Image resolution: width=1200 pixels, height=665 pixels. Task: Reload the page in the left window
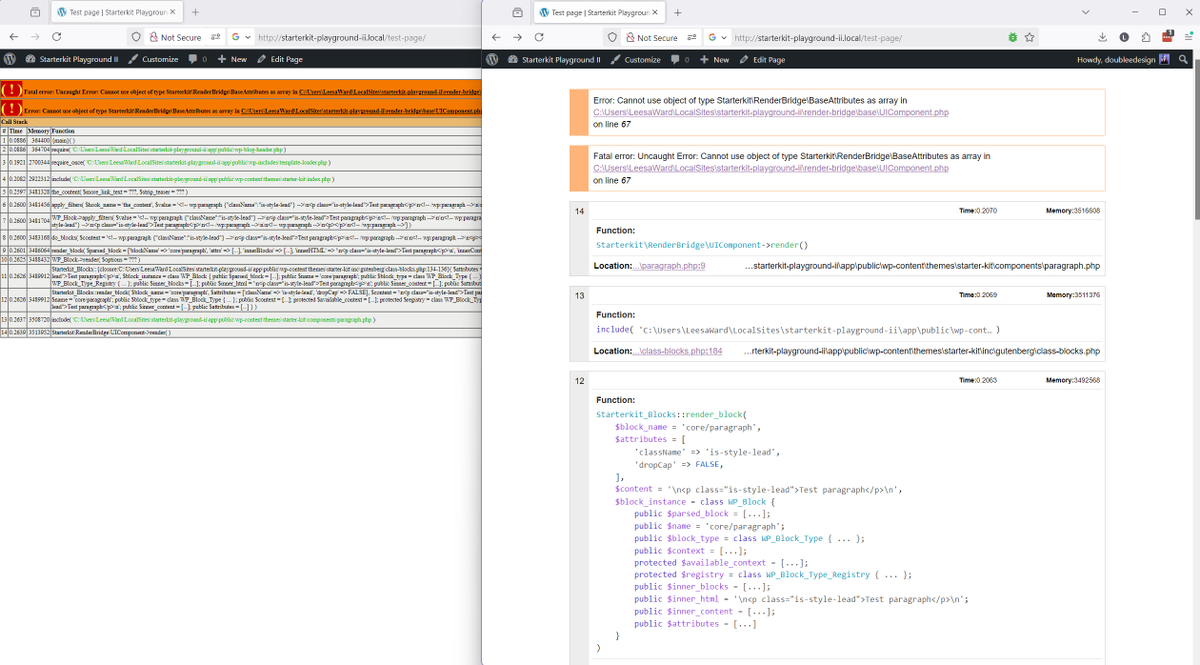[57, 37]
